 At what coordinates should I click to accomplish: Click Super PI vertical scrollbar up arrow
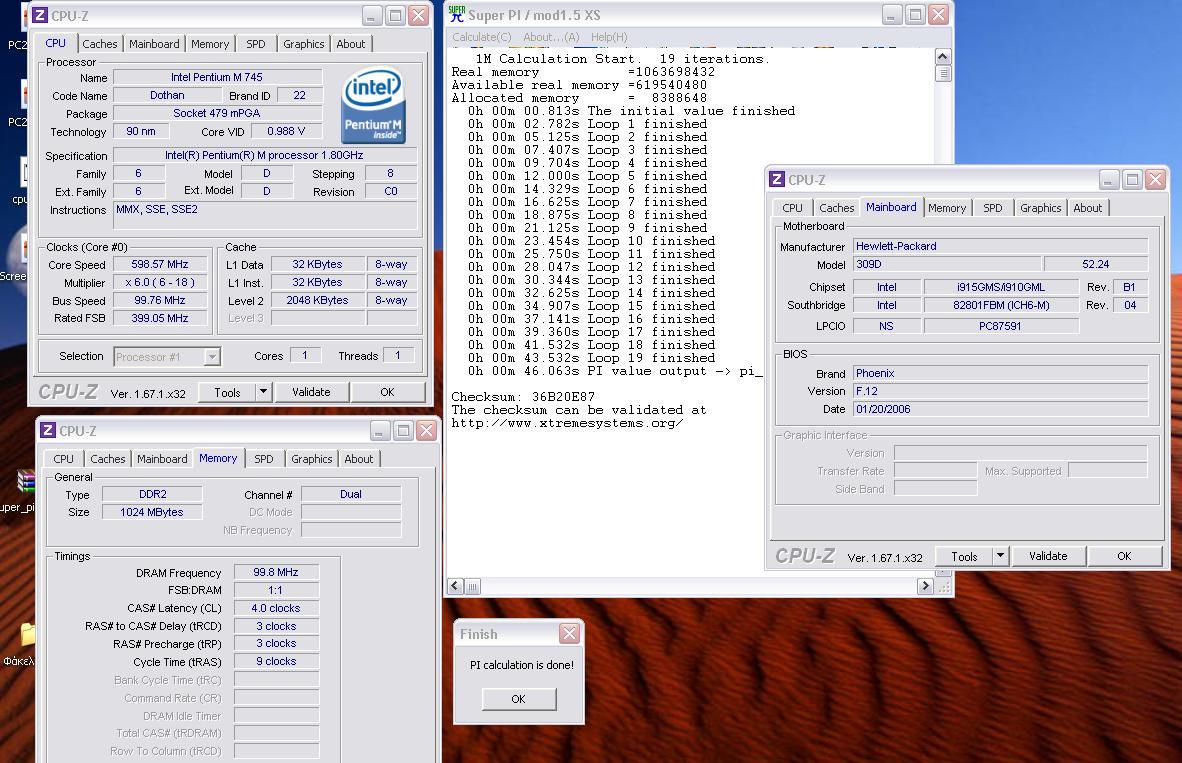click(x=943, y=57)
